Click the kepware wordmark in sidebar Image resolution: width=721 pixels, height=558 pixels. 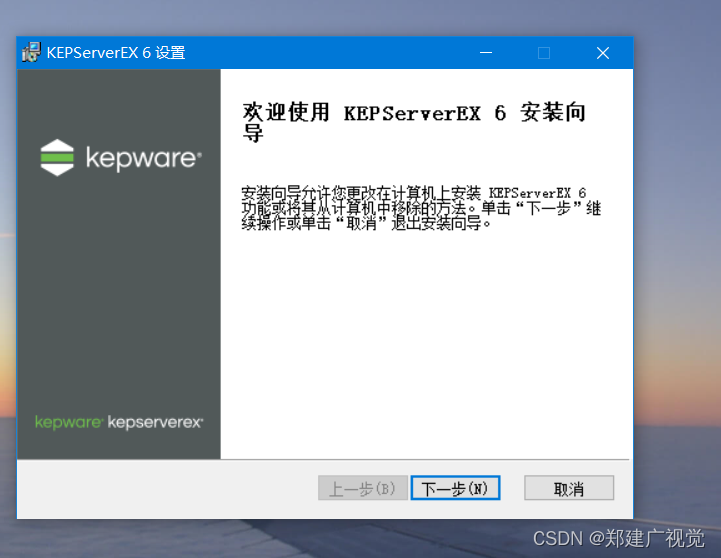(144, 159)
